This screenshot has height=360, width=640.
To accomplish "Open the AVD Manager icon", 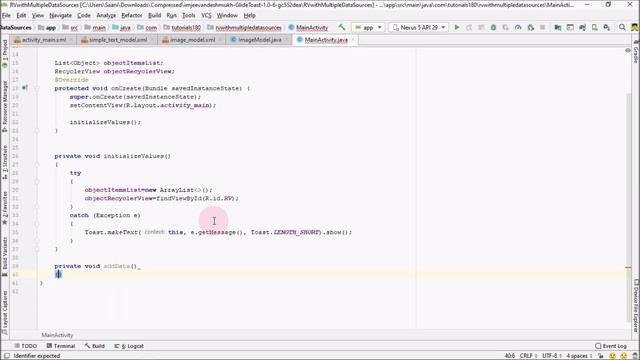I will coord(595,27).
